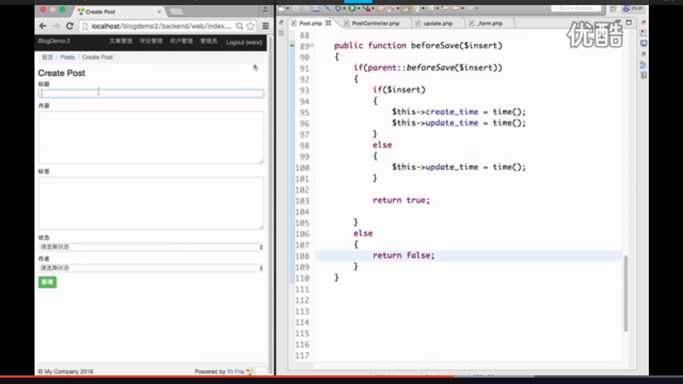Open the PHP perspective button
The image size is (683, 384).
click(x=633, y=9)
